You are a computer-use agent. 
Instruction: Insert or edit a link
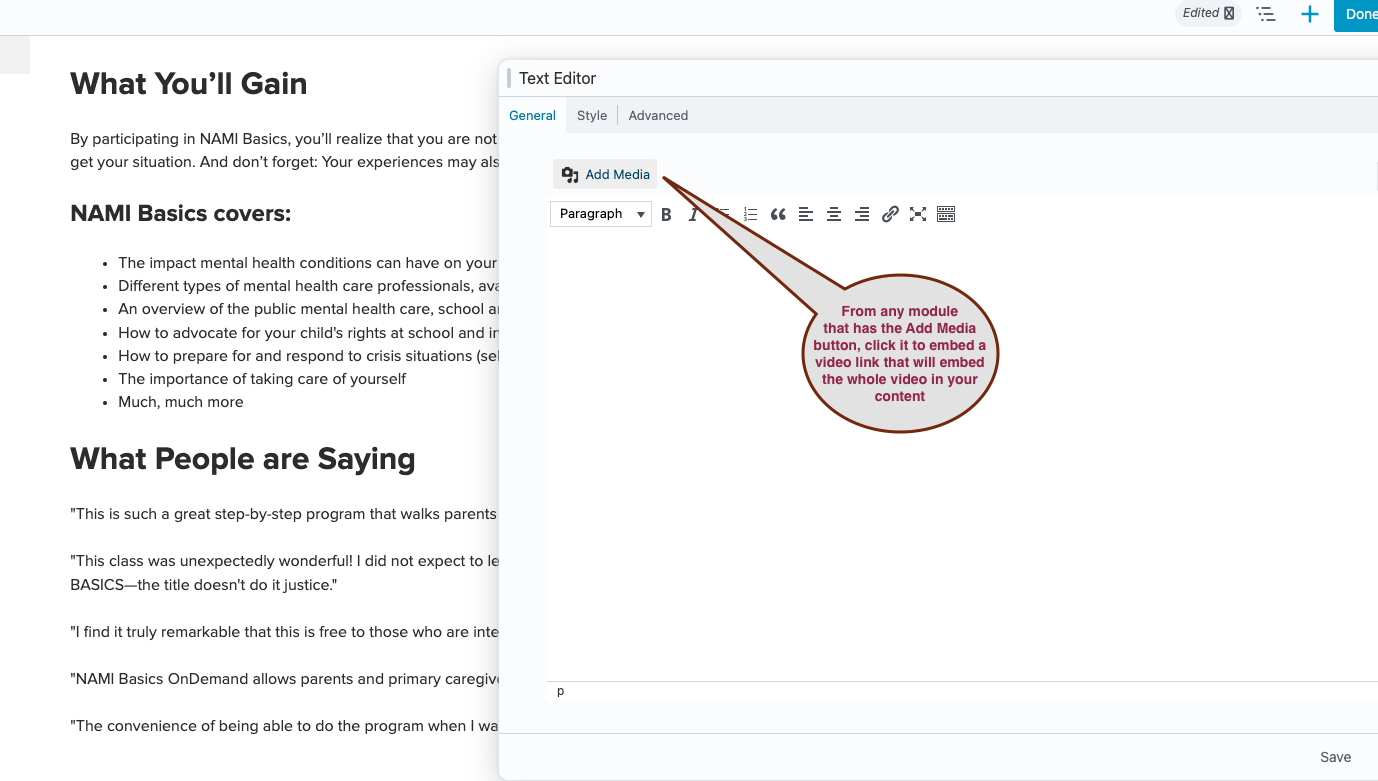(x=890, y=214)
